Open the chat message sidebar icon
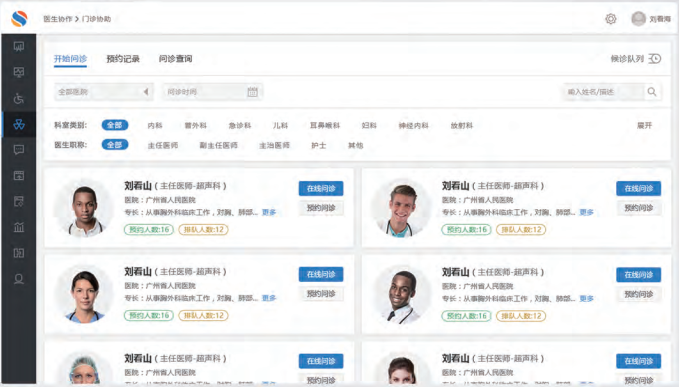The image size is (679, 387). [19, 150]
